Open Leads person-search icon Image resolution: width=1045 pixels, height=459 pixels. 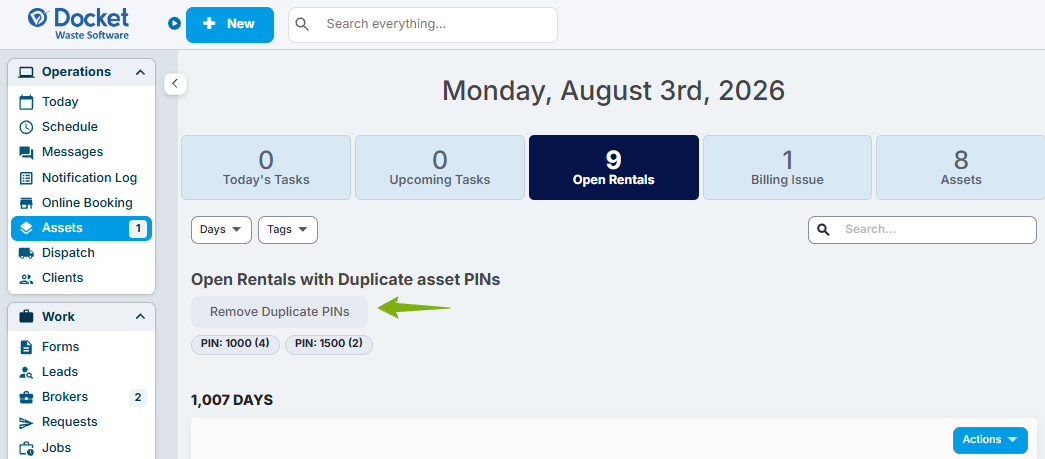click(x=26, y=372)
